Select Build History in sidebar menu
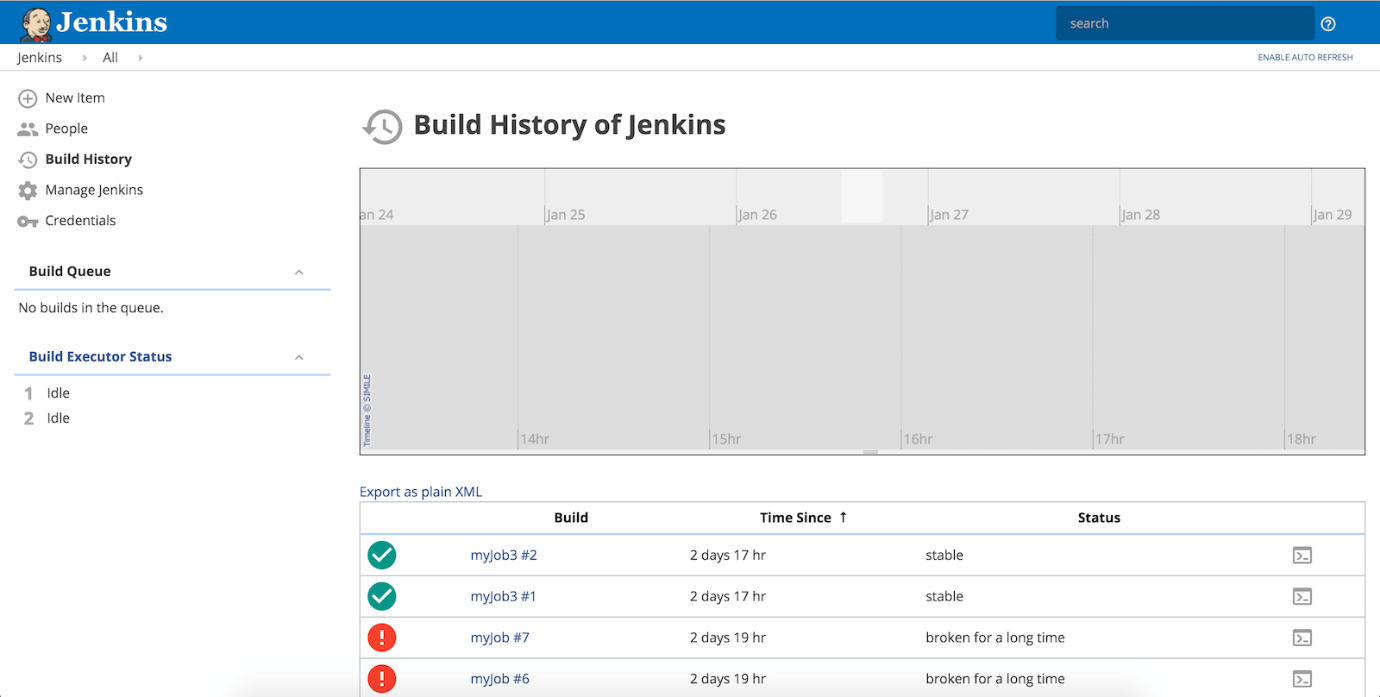 (88, 159)
